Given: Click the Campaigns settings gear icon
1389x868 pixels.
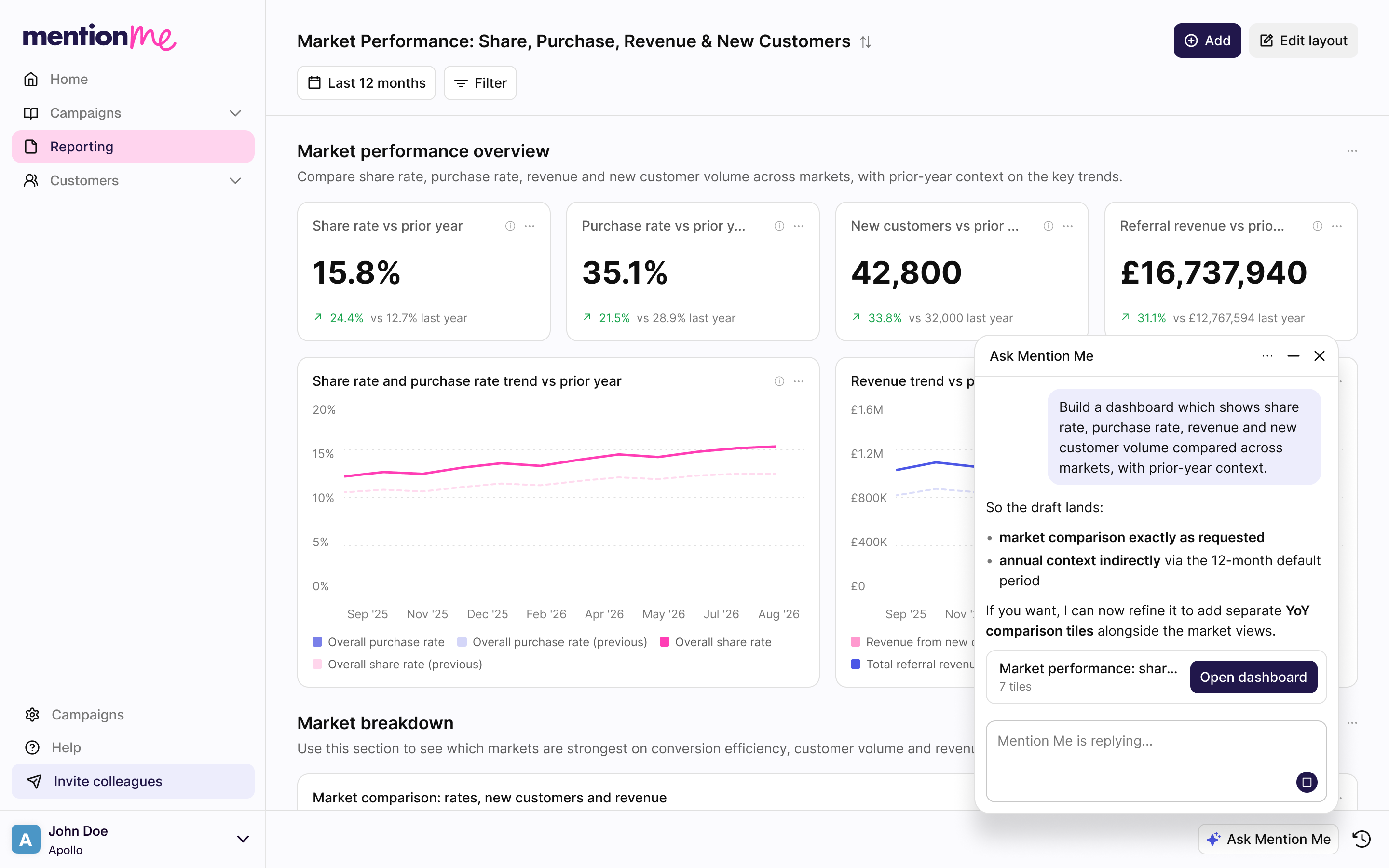Looking at the screenshot, I should click(x=32, y=715).
